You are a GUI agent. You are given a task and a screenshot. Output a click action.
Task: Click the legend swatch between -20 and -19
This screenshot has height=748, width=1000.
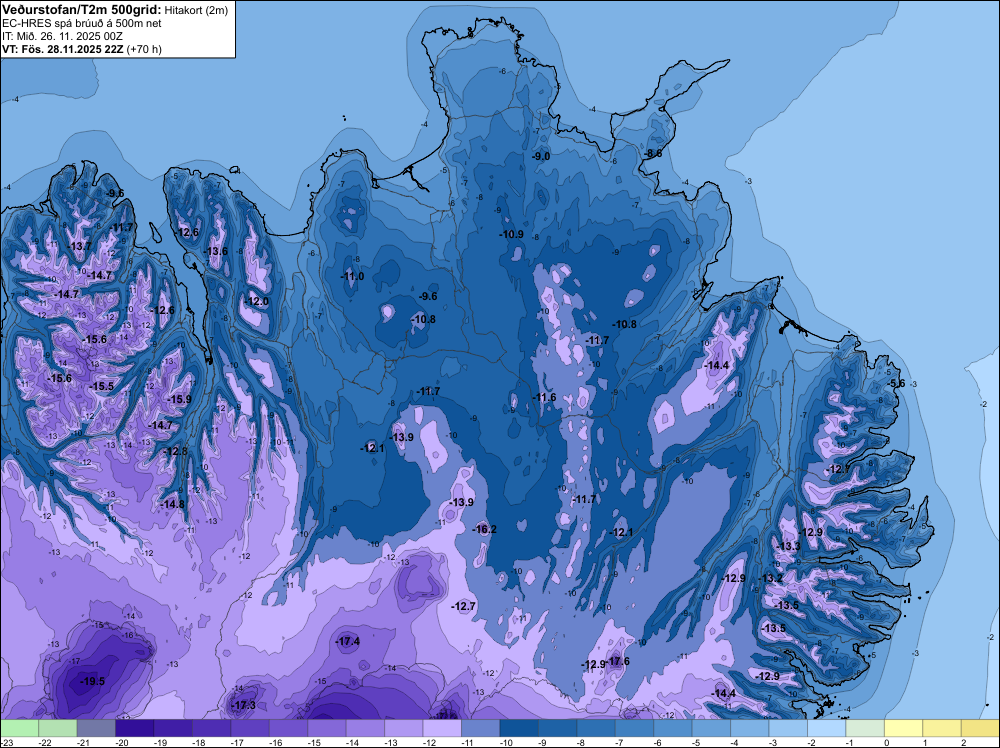point(135,728)
